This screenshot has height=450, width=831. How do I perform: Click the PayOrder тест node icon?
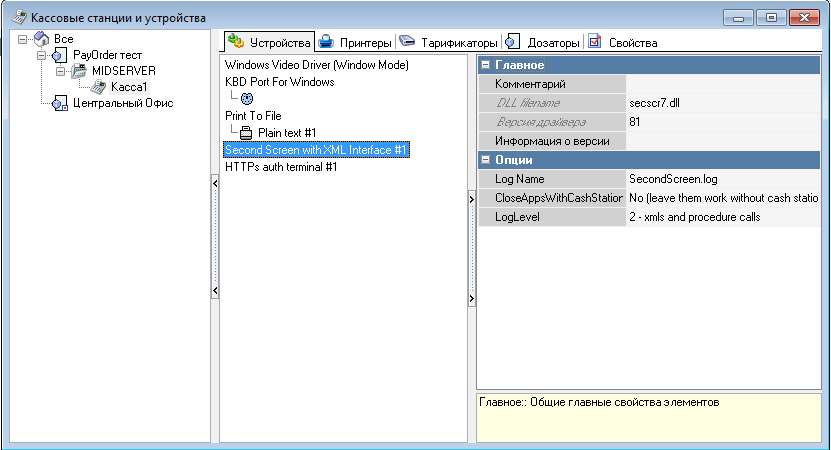coord(60,55)
